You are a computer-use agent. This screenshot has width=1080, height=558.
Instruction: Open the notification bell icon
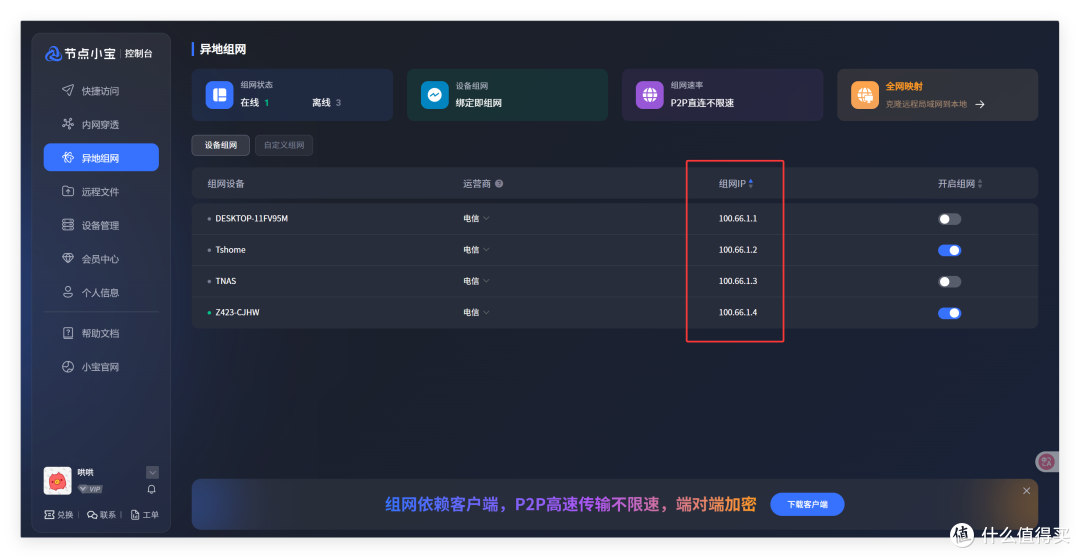point(152,489)
